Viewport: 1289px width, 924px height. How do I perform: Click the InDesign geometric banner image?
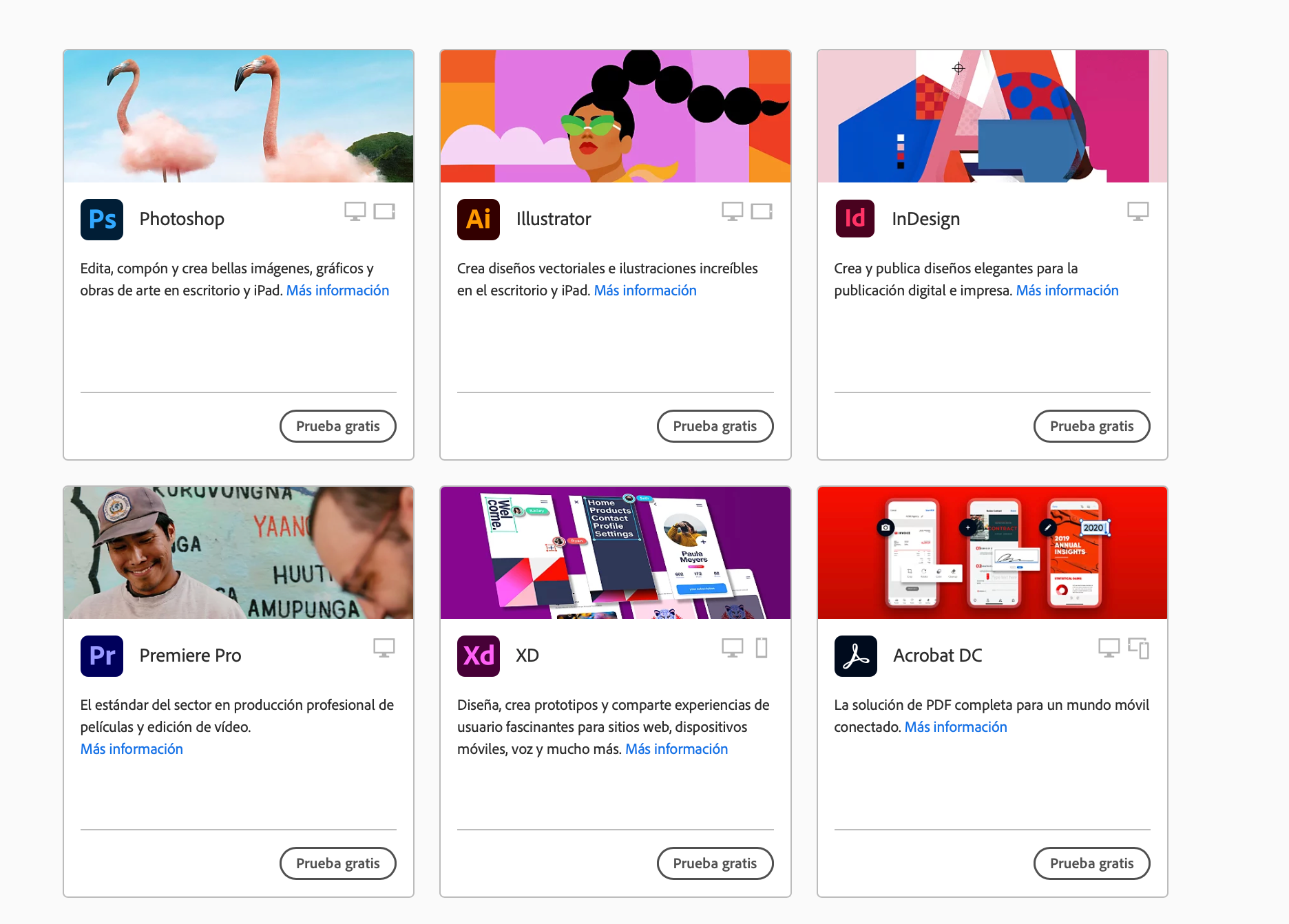pos(992,116)
